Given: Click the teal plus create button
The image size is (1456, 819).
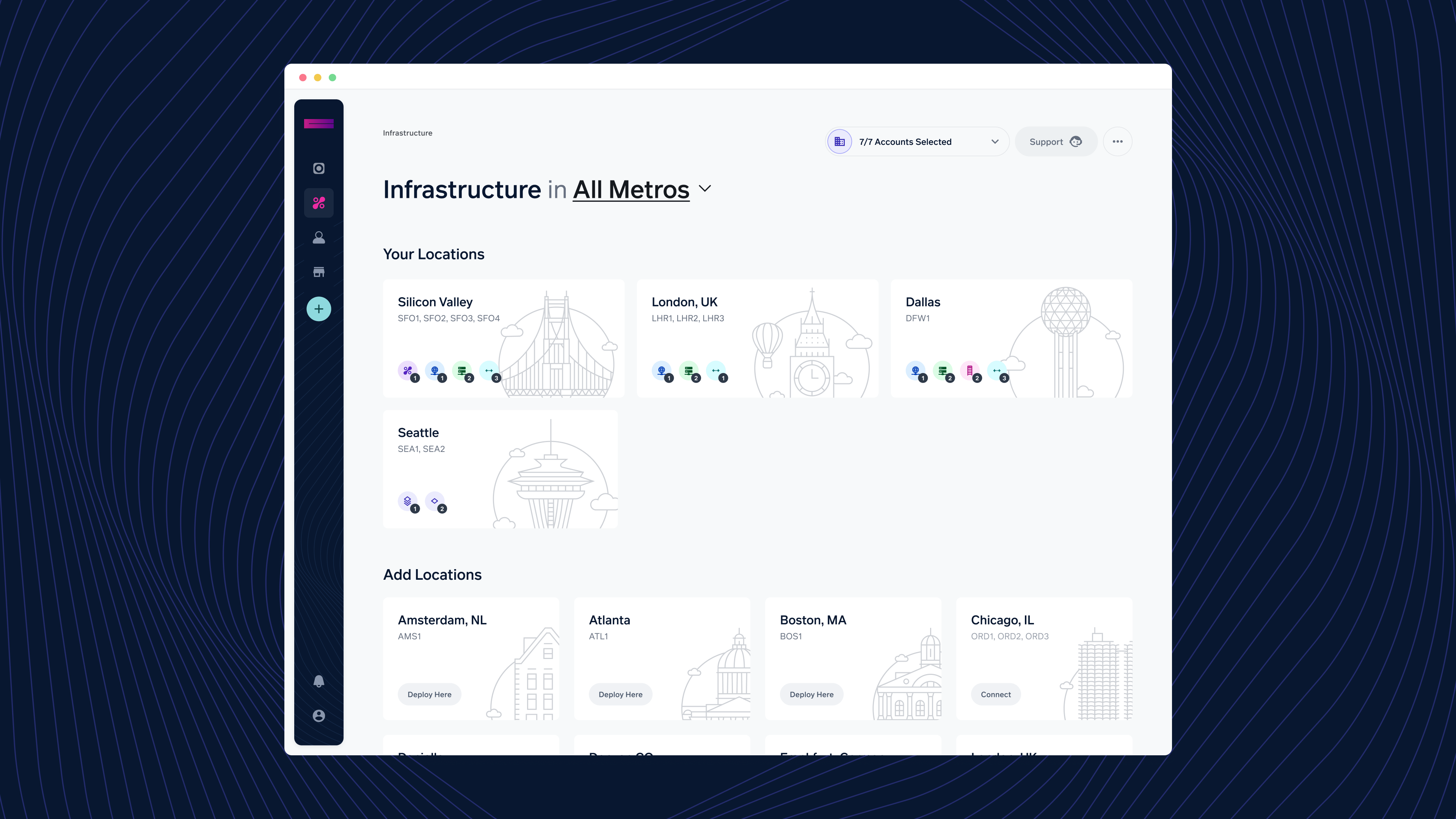Looking at the screenshot, I should (319, 309).
